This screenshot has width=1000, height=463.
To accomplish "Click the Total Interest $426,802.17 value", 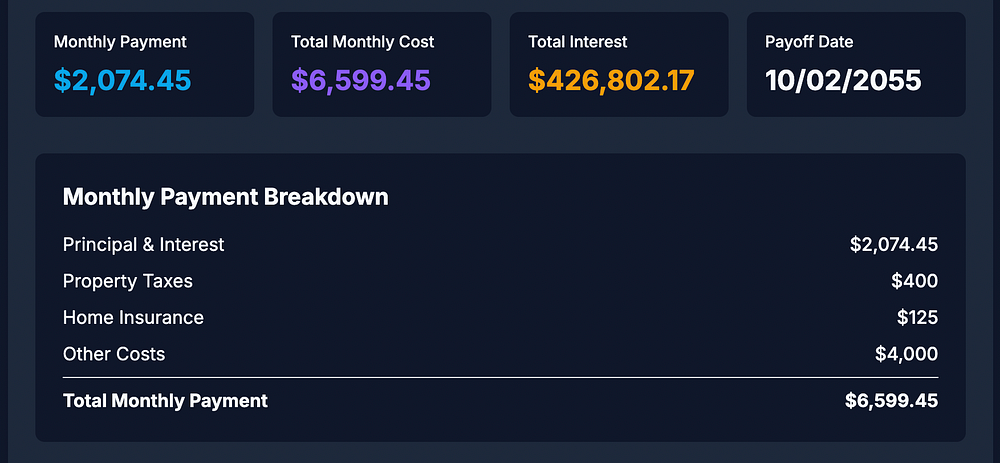I will (x=611, y=80).
